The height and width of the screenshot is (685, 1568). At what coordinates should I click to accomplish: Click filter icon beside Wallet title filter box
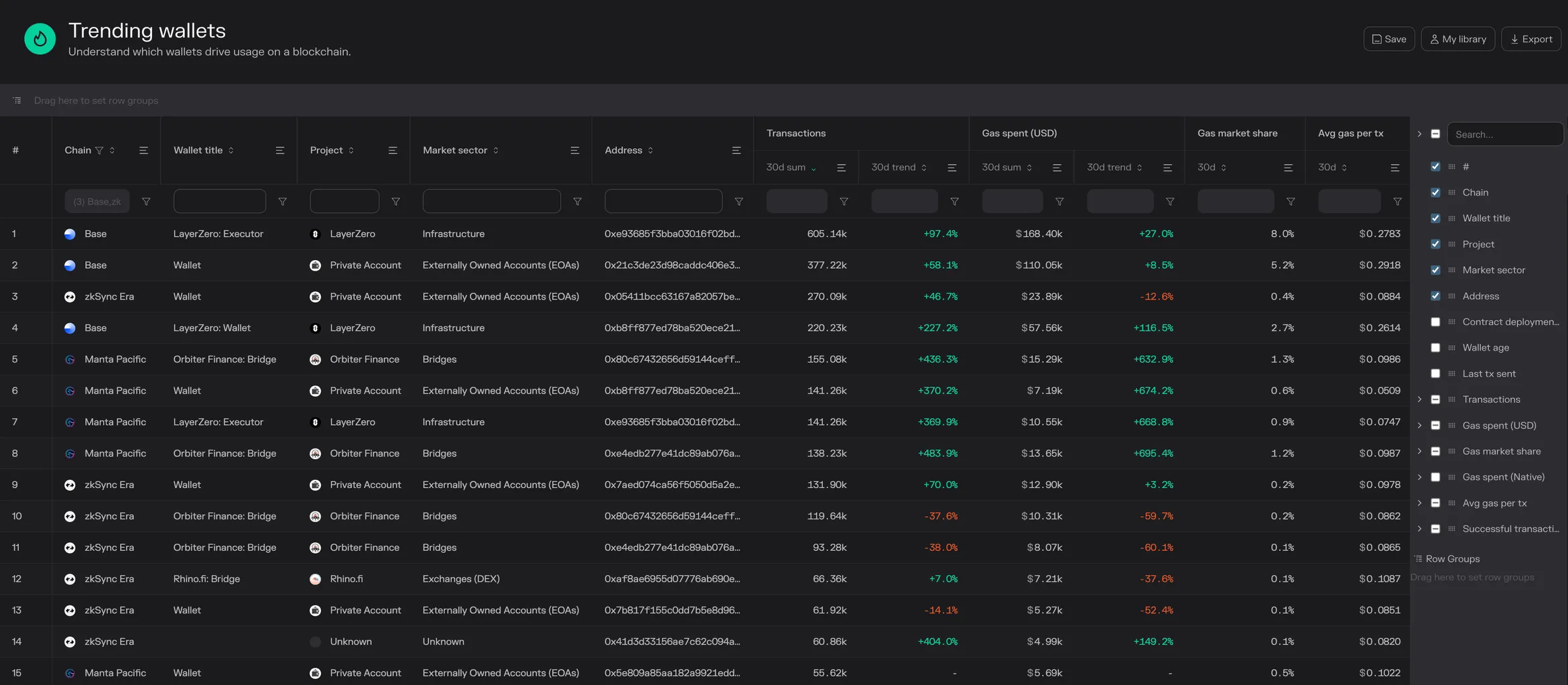coord(283,202)
